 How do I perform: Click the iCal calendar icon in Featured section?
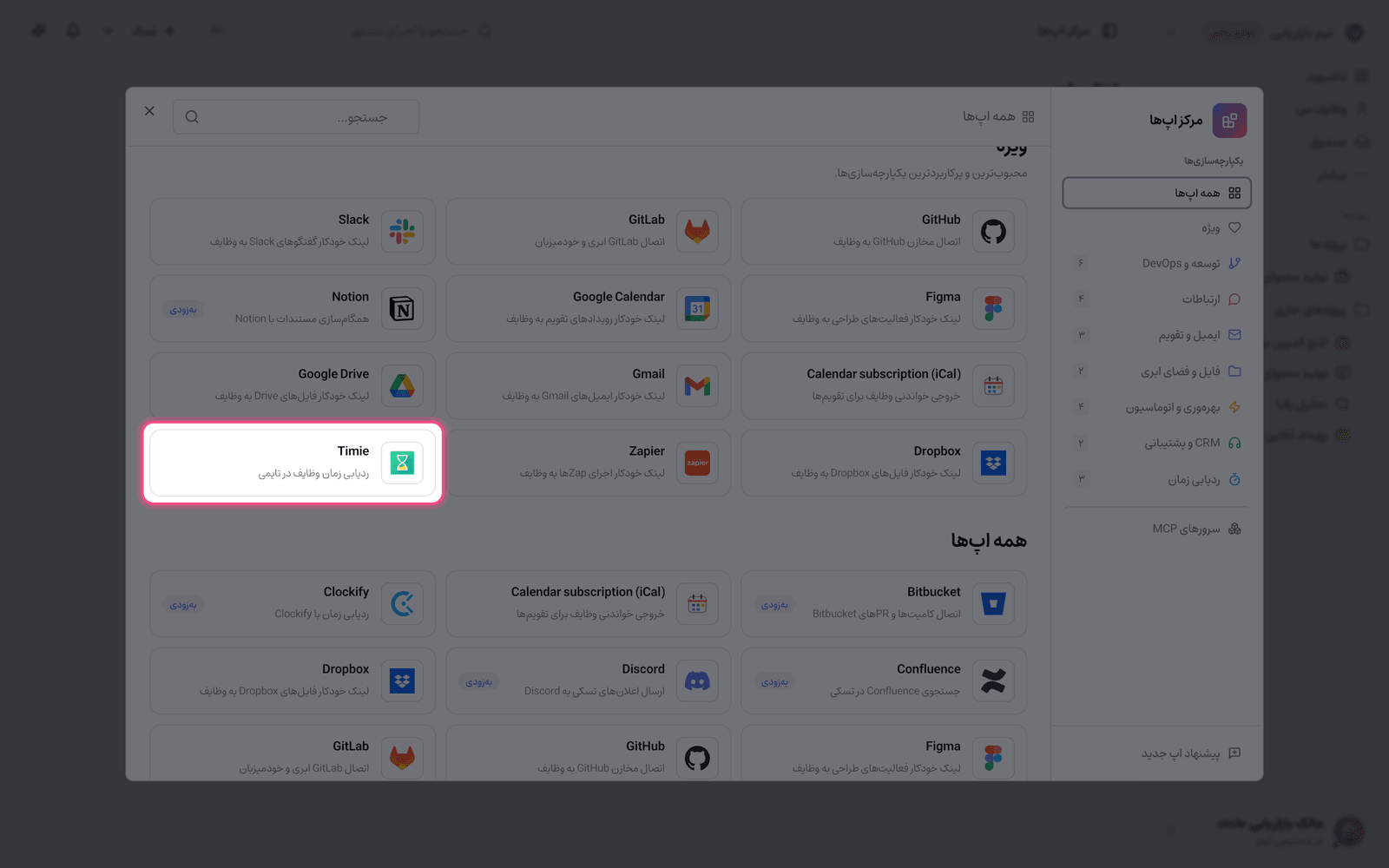993,386
